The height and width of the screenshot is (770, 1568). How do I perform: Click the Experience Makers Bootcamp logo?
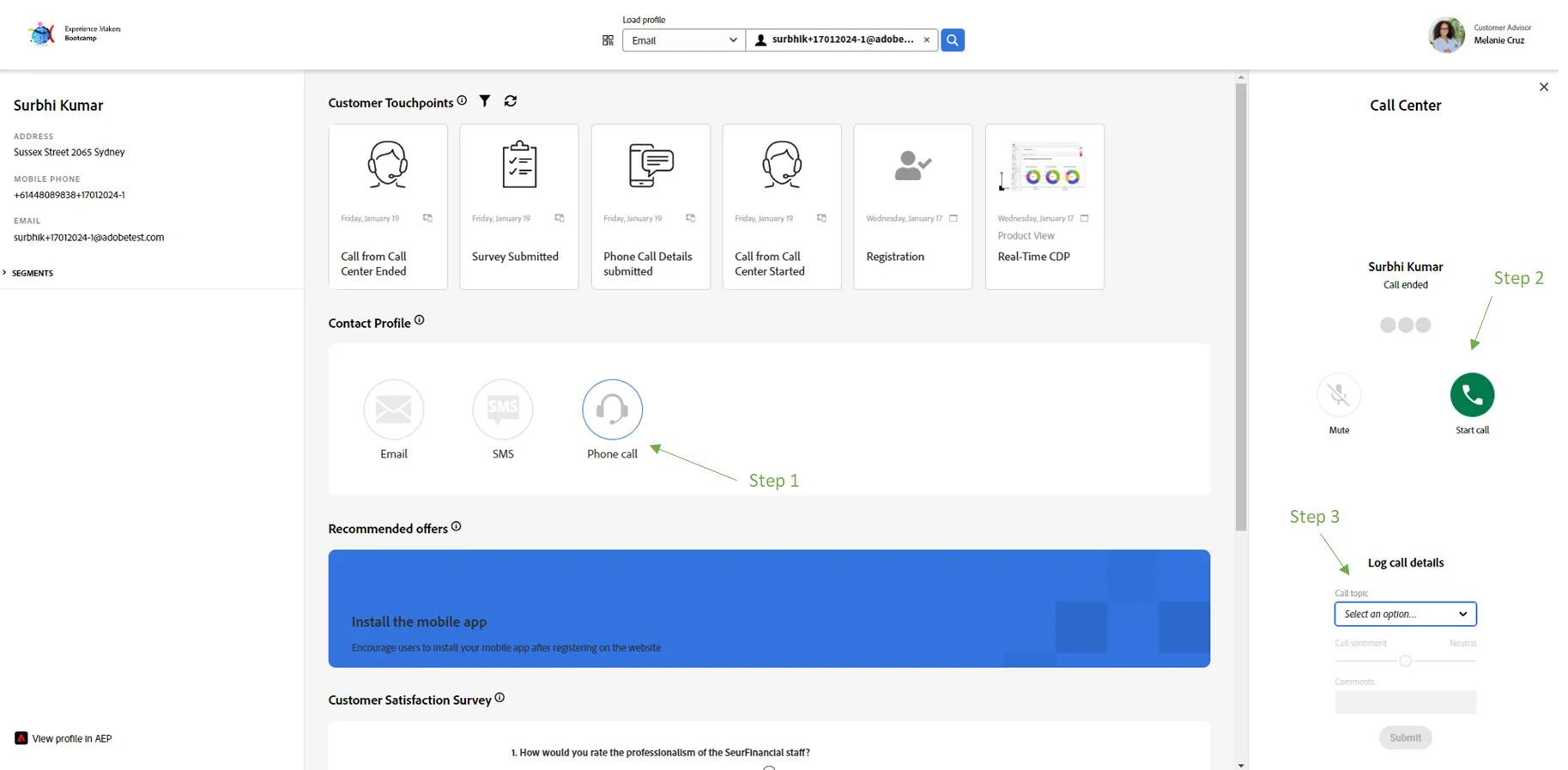[74, 33]
